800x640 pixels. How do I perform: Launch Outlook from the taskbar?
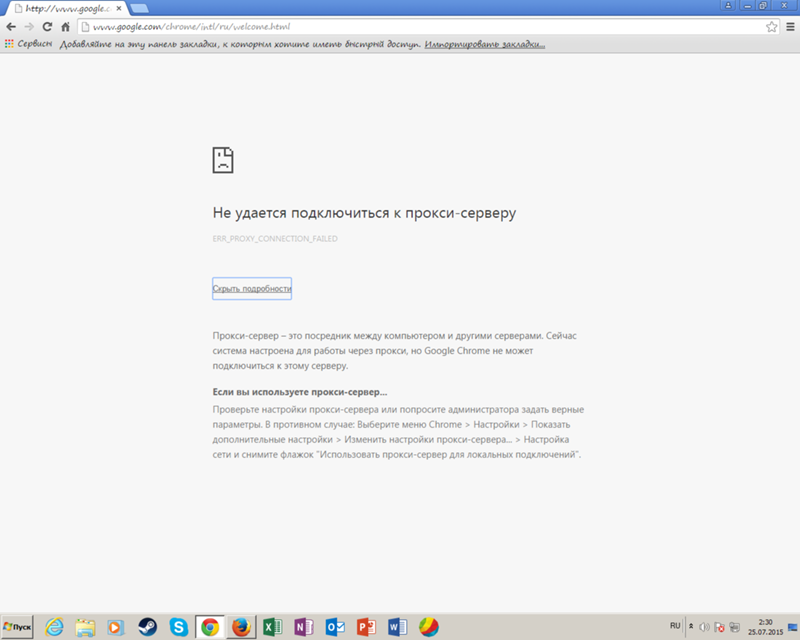[335, 627]
